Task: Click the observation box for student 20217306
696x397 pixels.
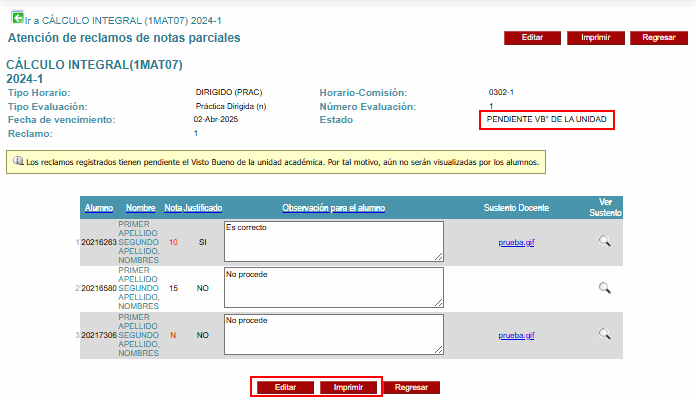Action: [334, 334]
